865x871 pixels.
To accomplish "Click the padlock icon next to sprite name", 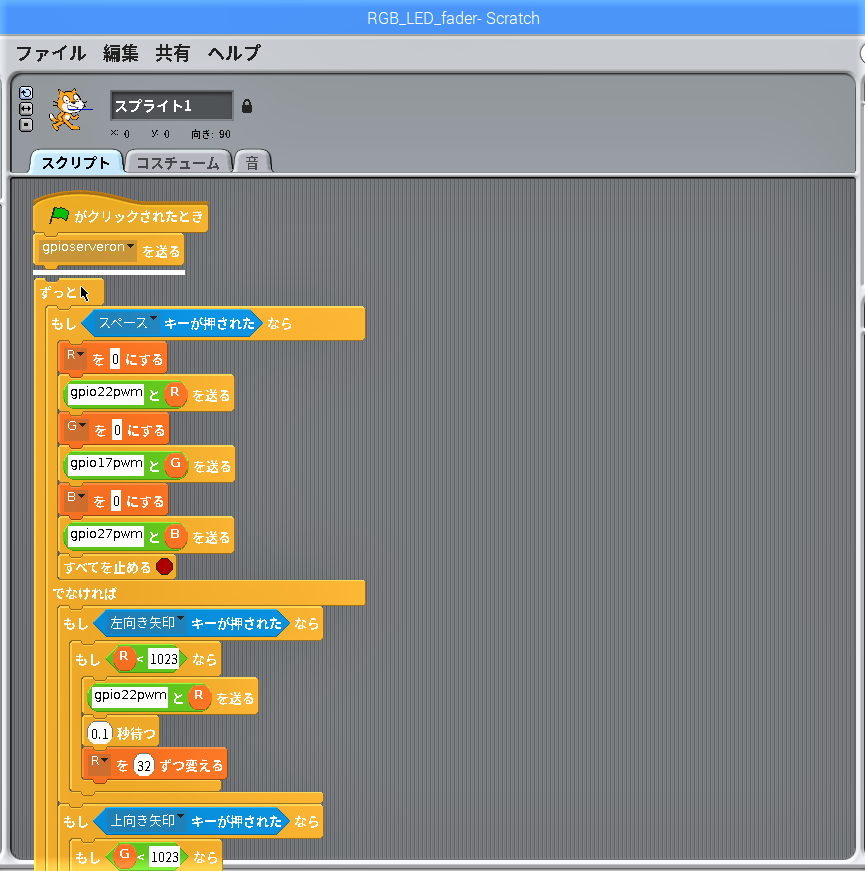I will click(x=247, y=106).
